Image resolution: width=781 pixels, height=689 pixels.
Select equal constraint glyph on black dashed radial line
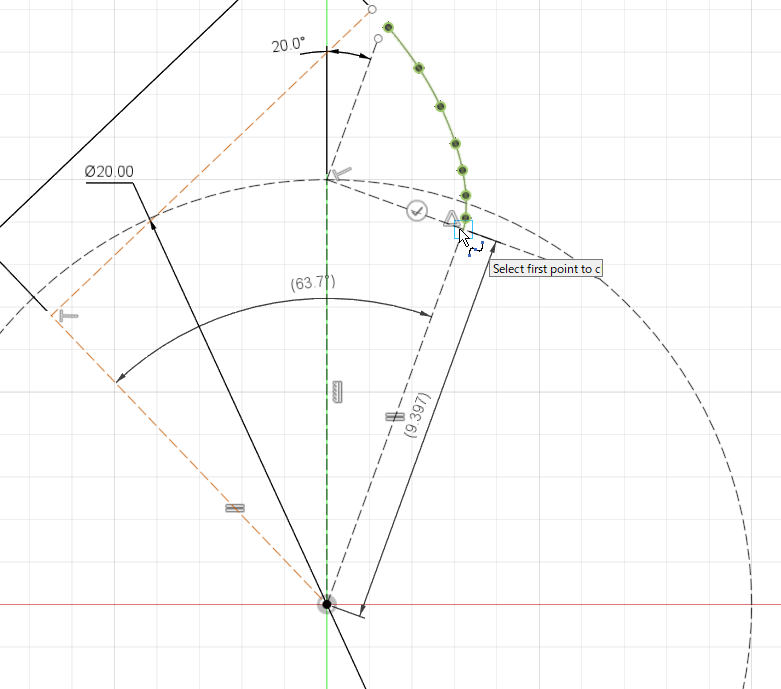[x=395, y=416]
